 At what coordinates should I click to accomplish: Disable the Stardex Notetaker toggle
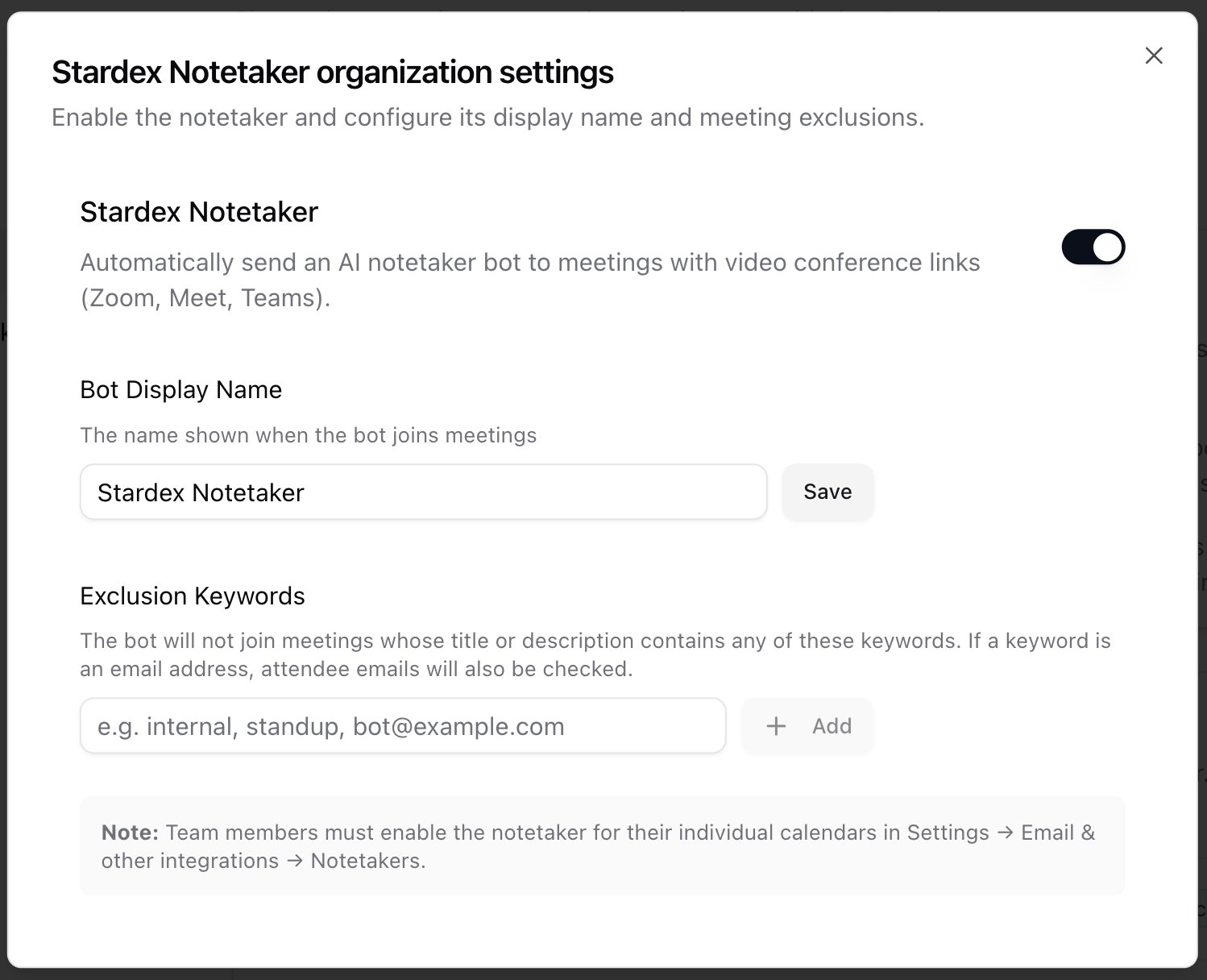[1093, 247]
